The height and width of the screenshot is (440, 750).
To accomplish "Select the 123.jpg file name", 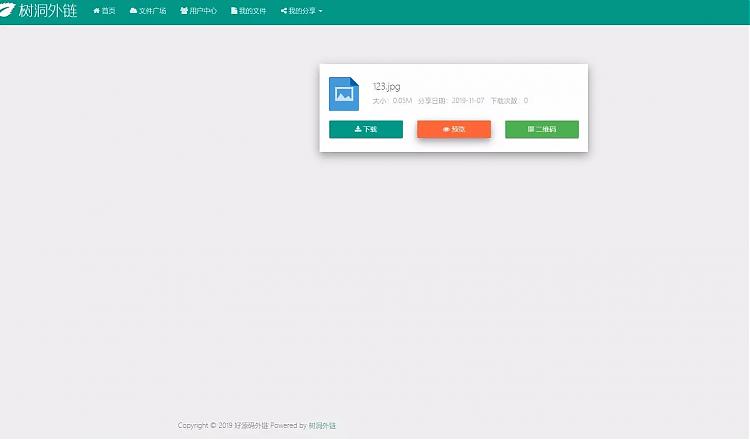I will coord(386,86).
